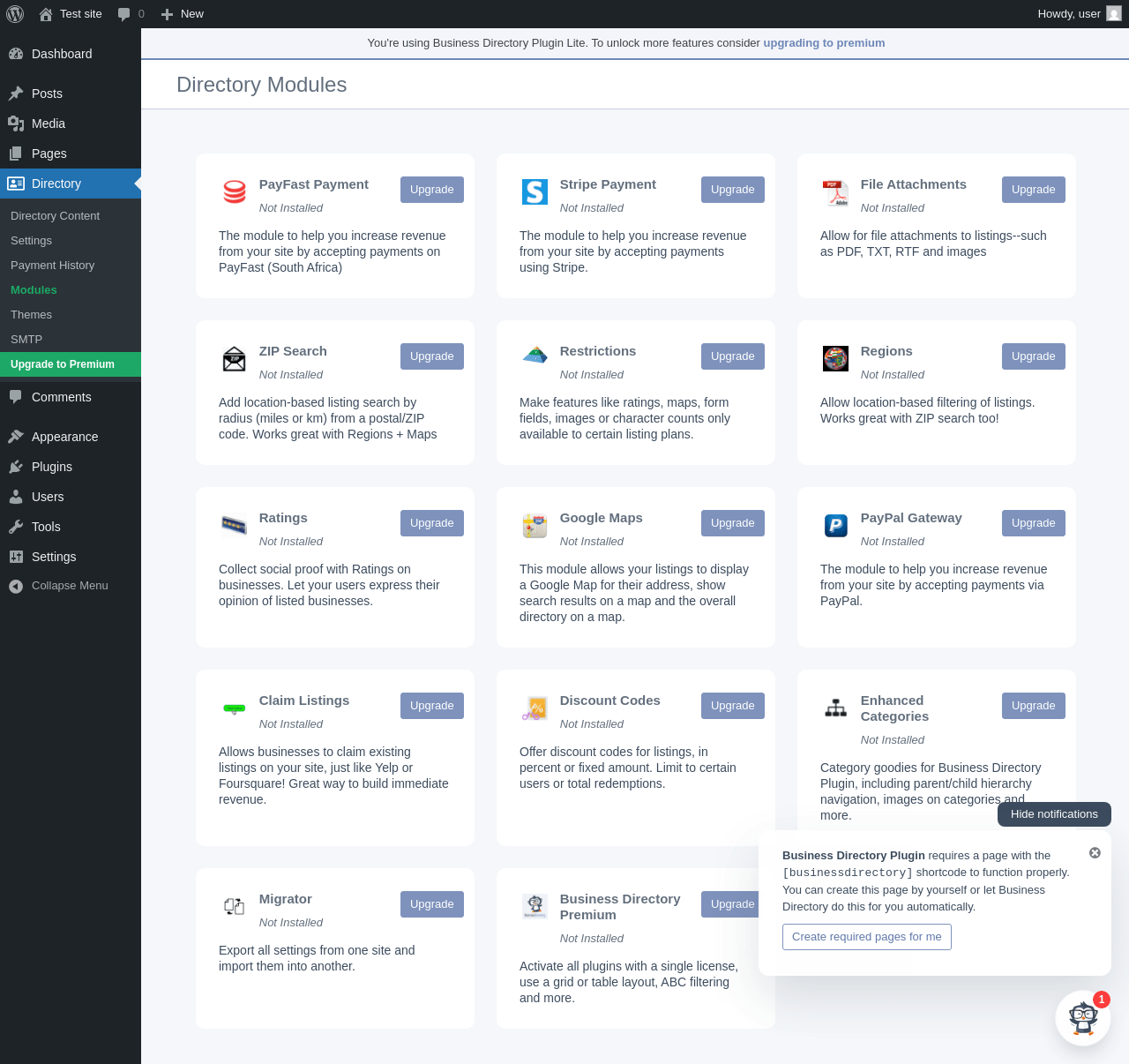Dismiss the Business Directory Plugin notification
Viewport: 1129px width, 1064px height.
click(x=1095, y=853)
